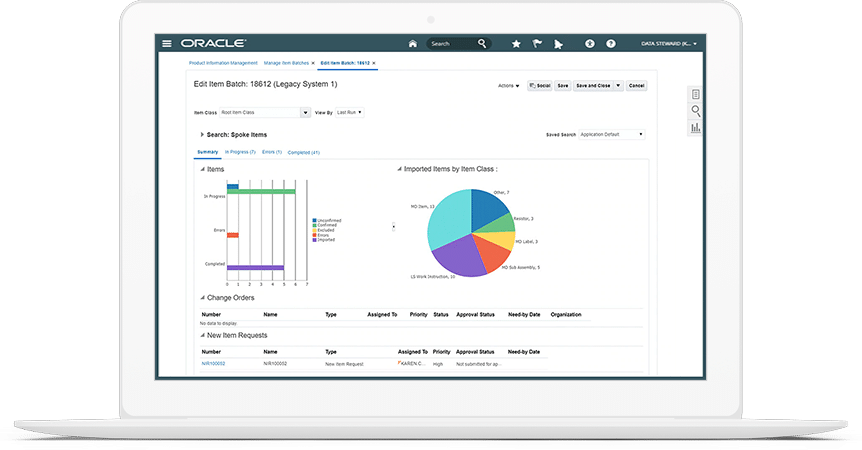
Task: Click the MO Sub Assembly pie slice
Action: tap(491, 254)
